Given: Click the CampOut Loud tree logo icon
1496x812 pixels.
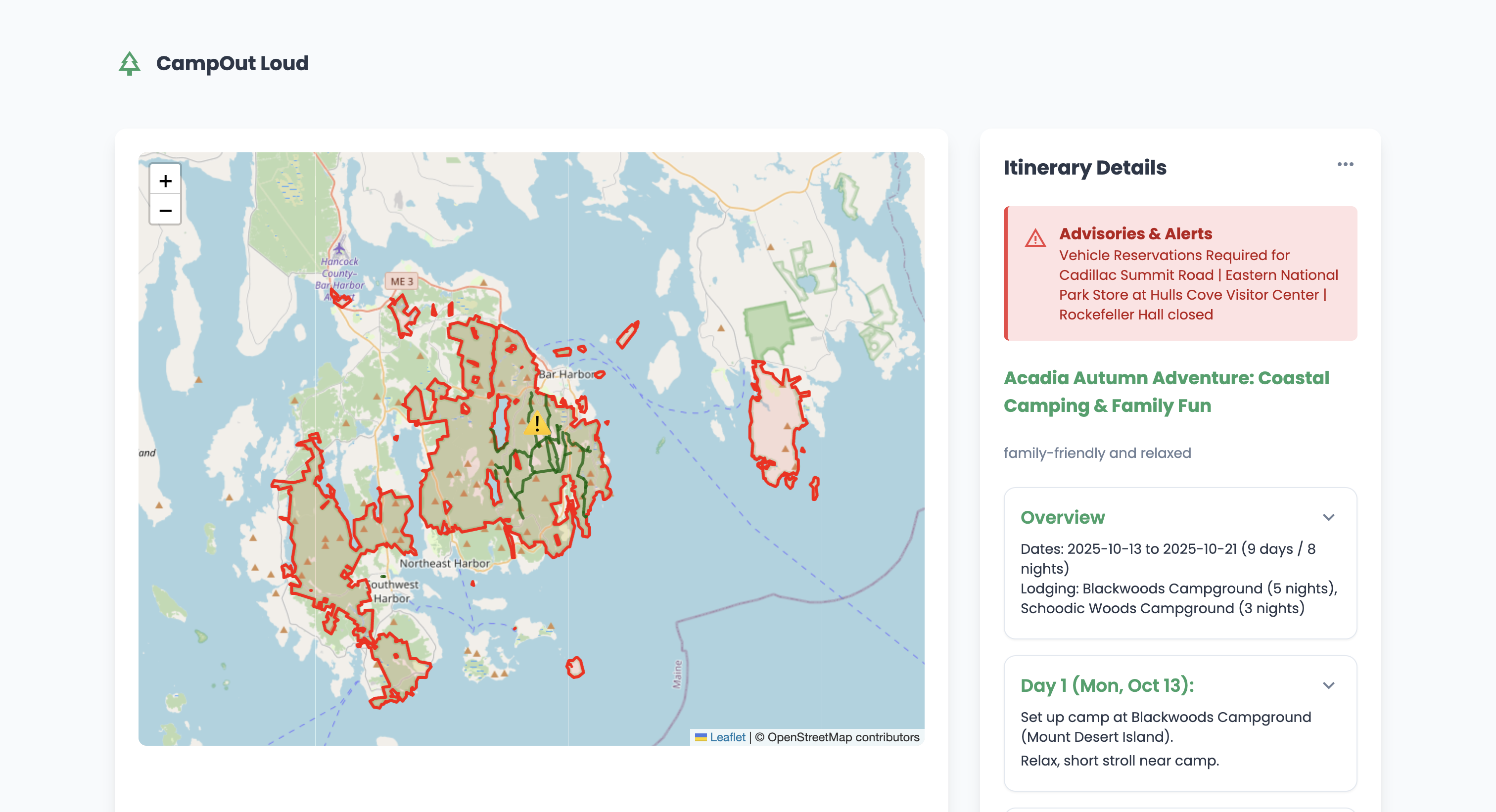Looking at the screenshot, I should point(130,63).
